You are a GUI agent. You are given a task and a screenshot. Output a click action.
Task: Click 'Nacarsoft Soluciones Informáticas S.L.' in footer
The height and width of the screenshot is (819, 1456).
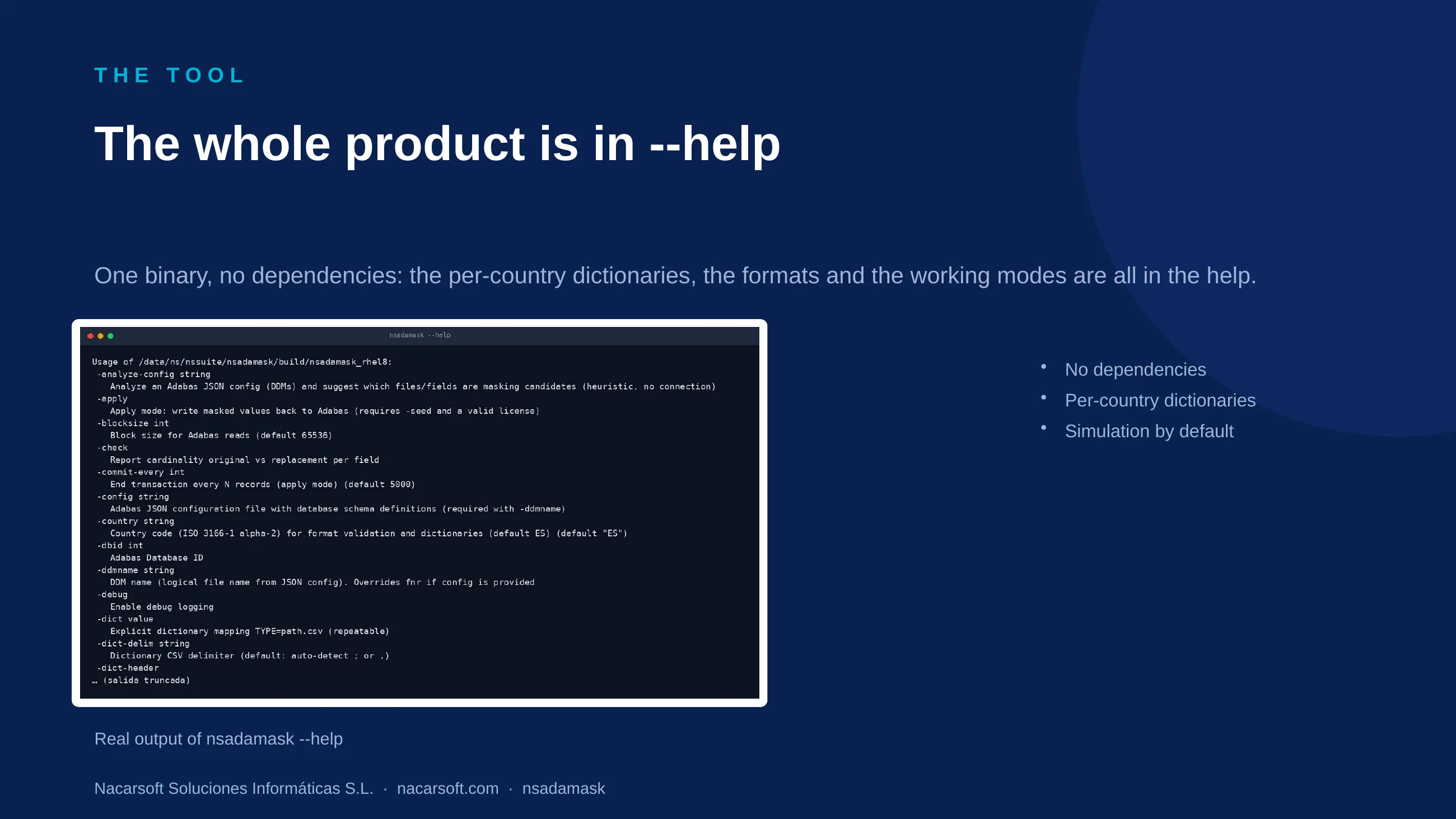click(234, 788)
